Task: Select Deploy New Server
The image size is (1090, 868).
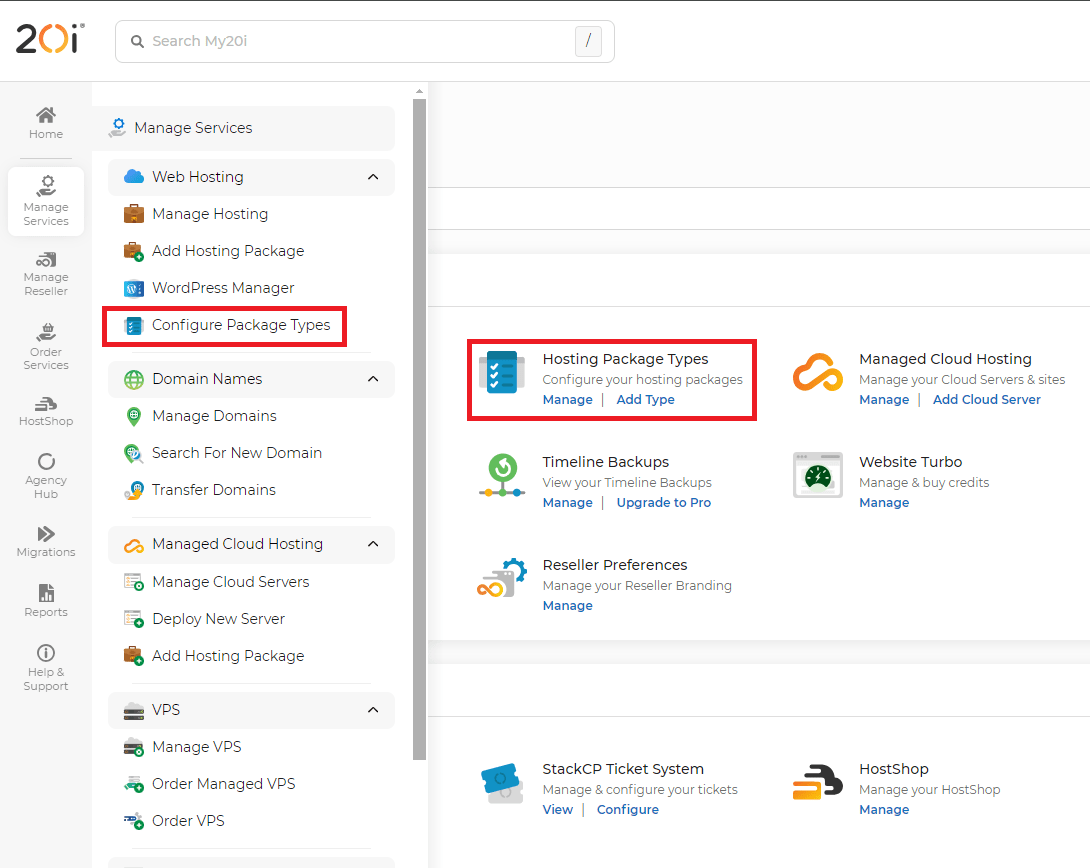Action: click(204, 619)
